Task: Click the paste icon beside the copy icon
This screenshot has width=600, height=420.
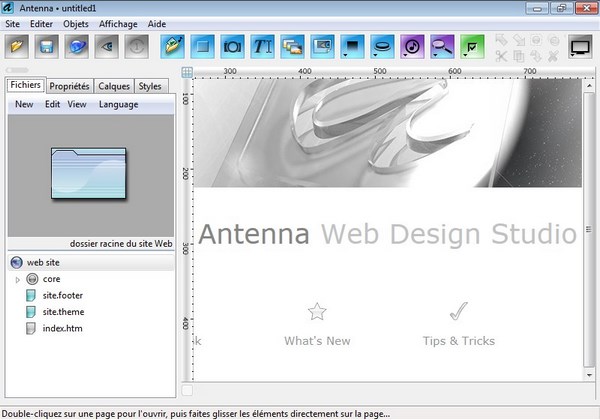Action: tap(536, 56)
